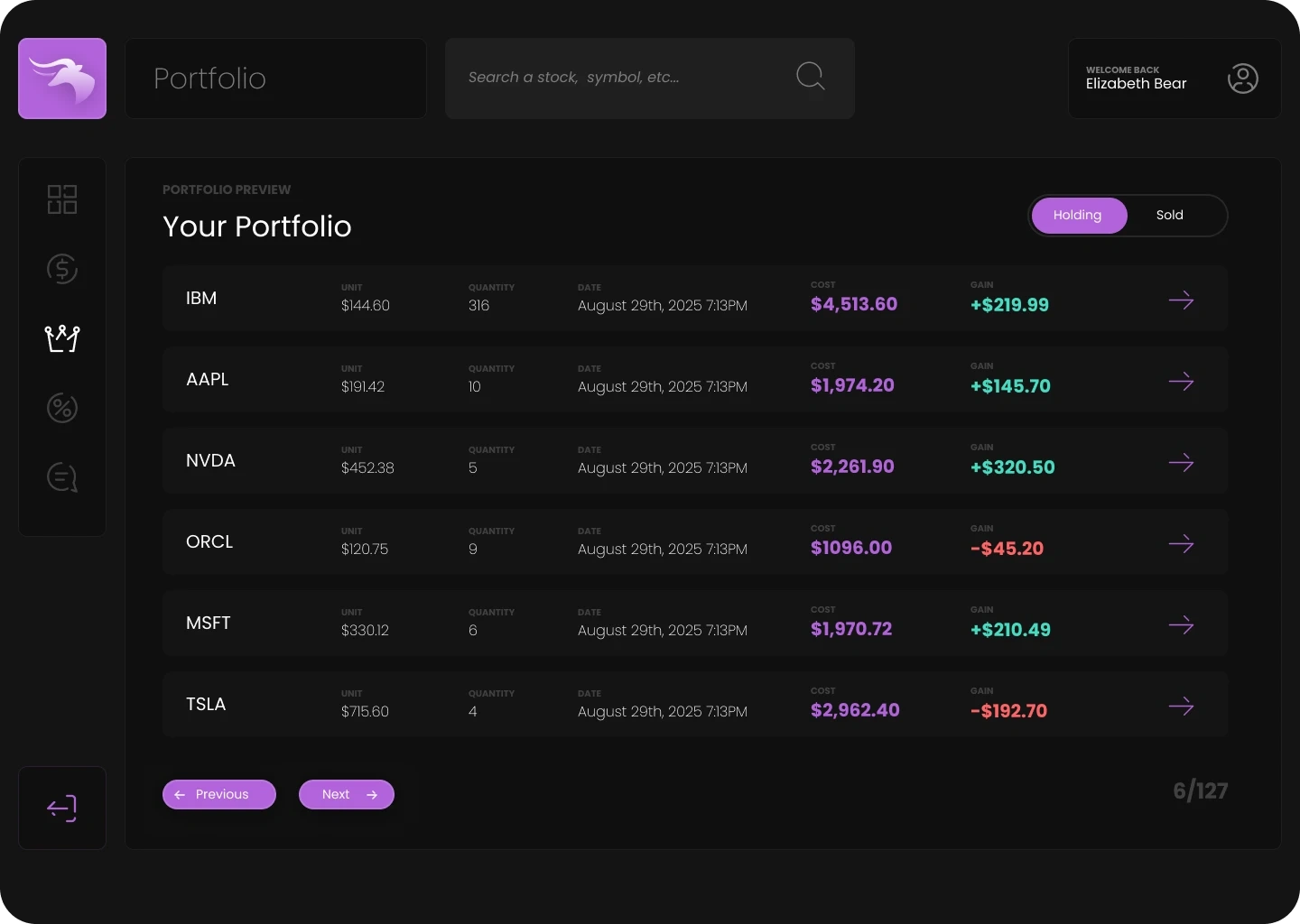Open the MSFT details arrow

(x=1181, y=624)
